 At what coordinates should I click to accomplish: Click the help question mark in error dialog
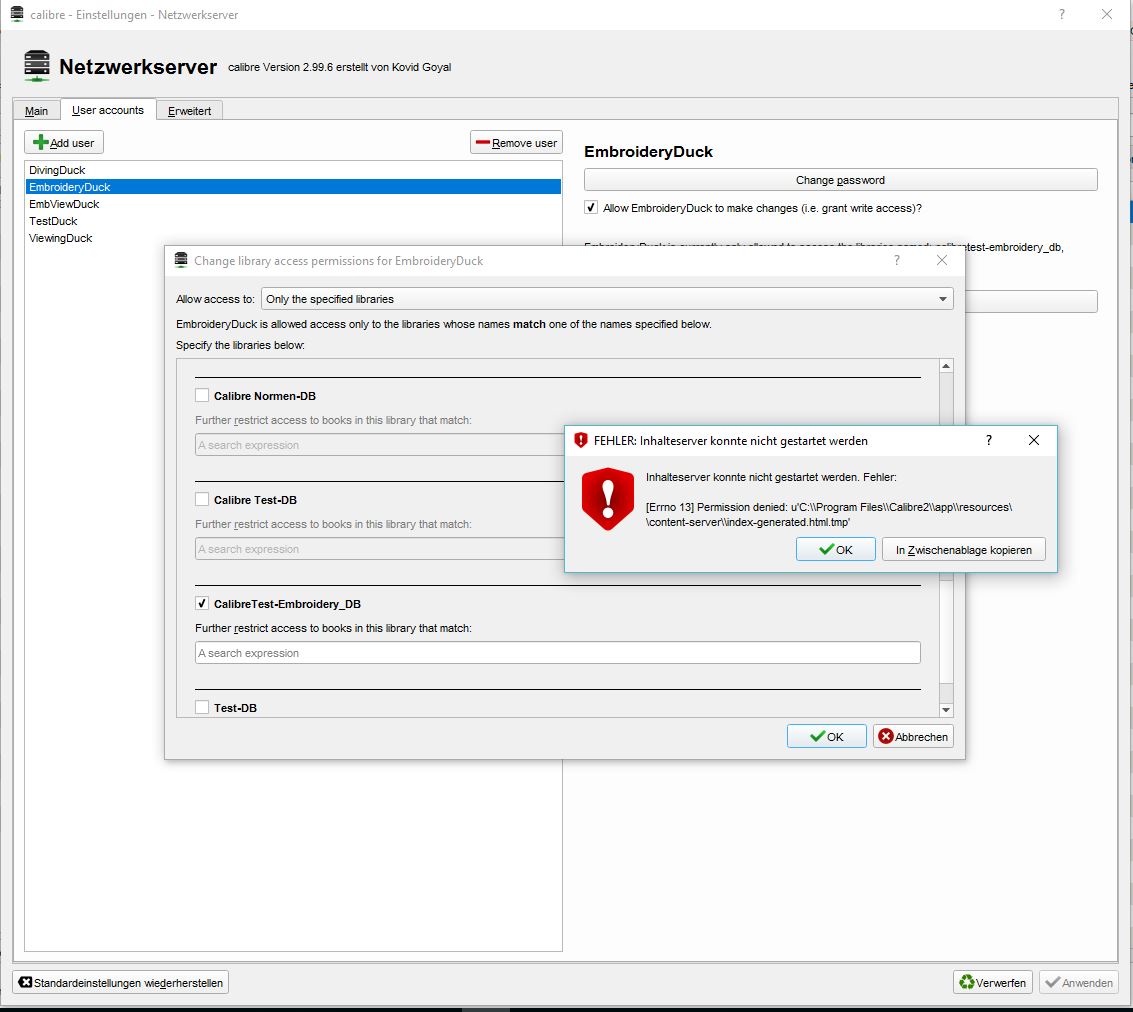tap(988, 440)
